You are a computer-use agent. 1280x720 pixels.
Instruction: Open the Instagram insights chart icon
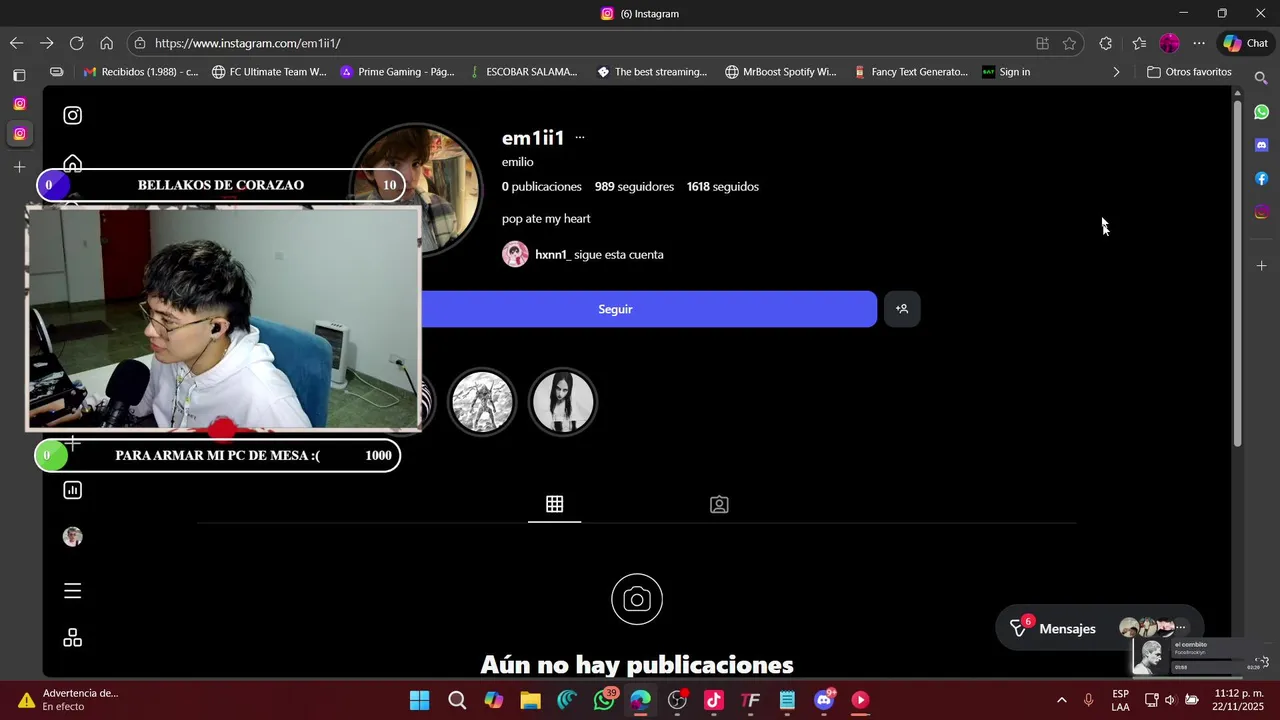pos(73,490)
